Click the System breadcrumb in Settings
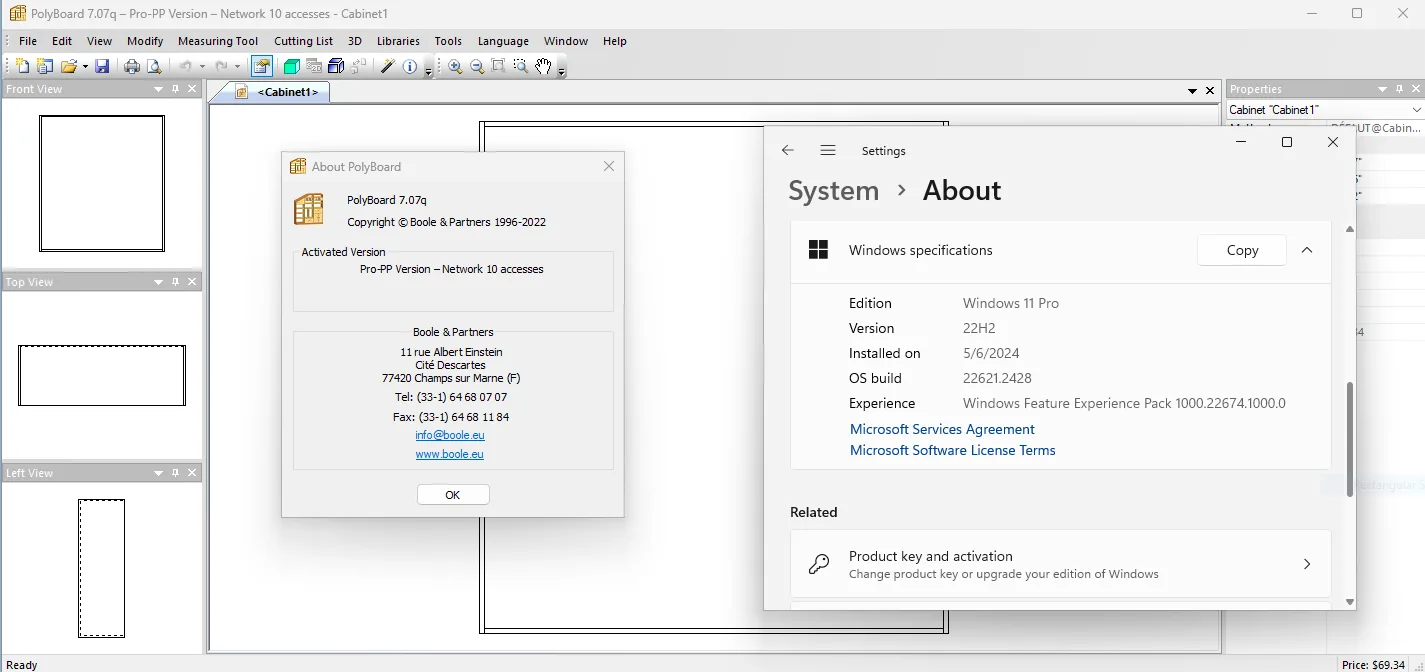This screenshot has height=672, width=1425. 834,190
